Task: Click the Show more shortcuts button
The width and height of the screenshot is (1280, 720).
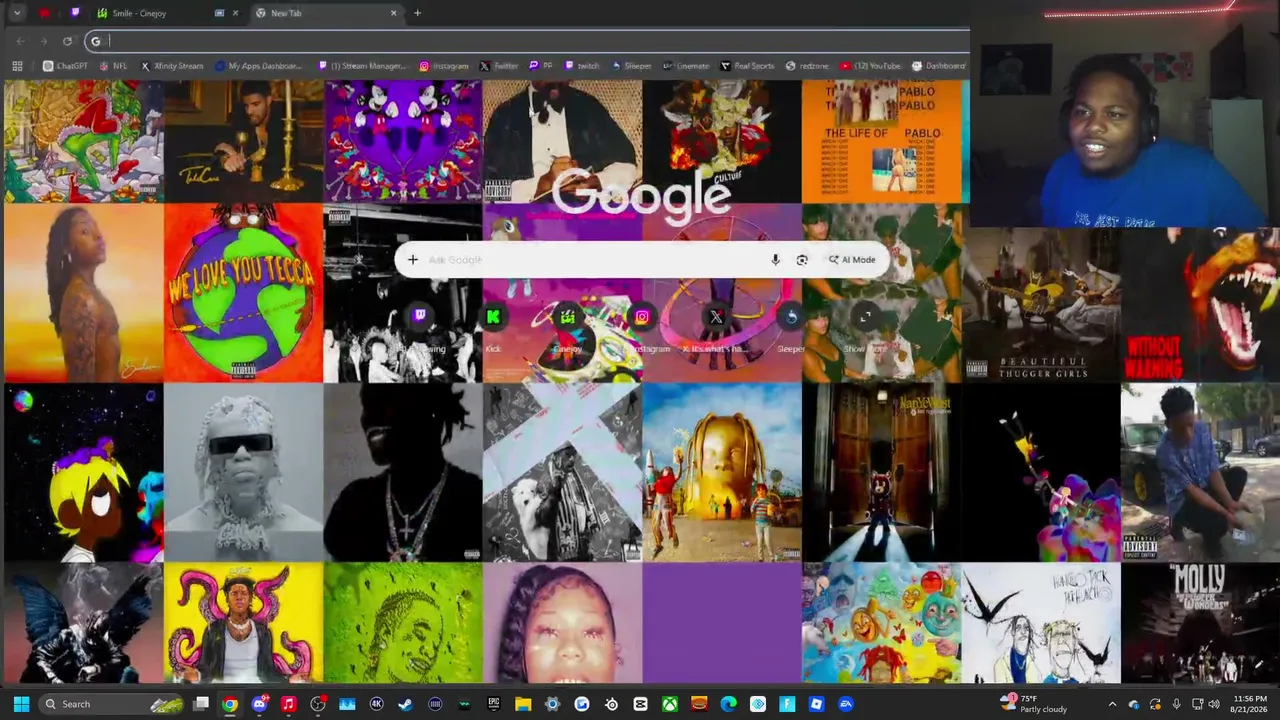Action: (865, 317)
